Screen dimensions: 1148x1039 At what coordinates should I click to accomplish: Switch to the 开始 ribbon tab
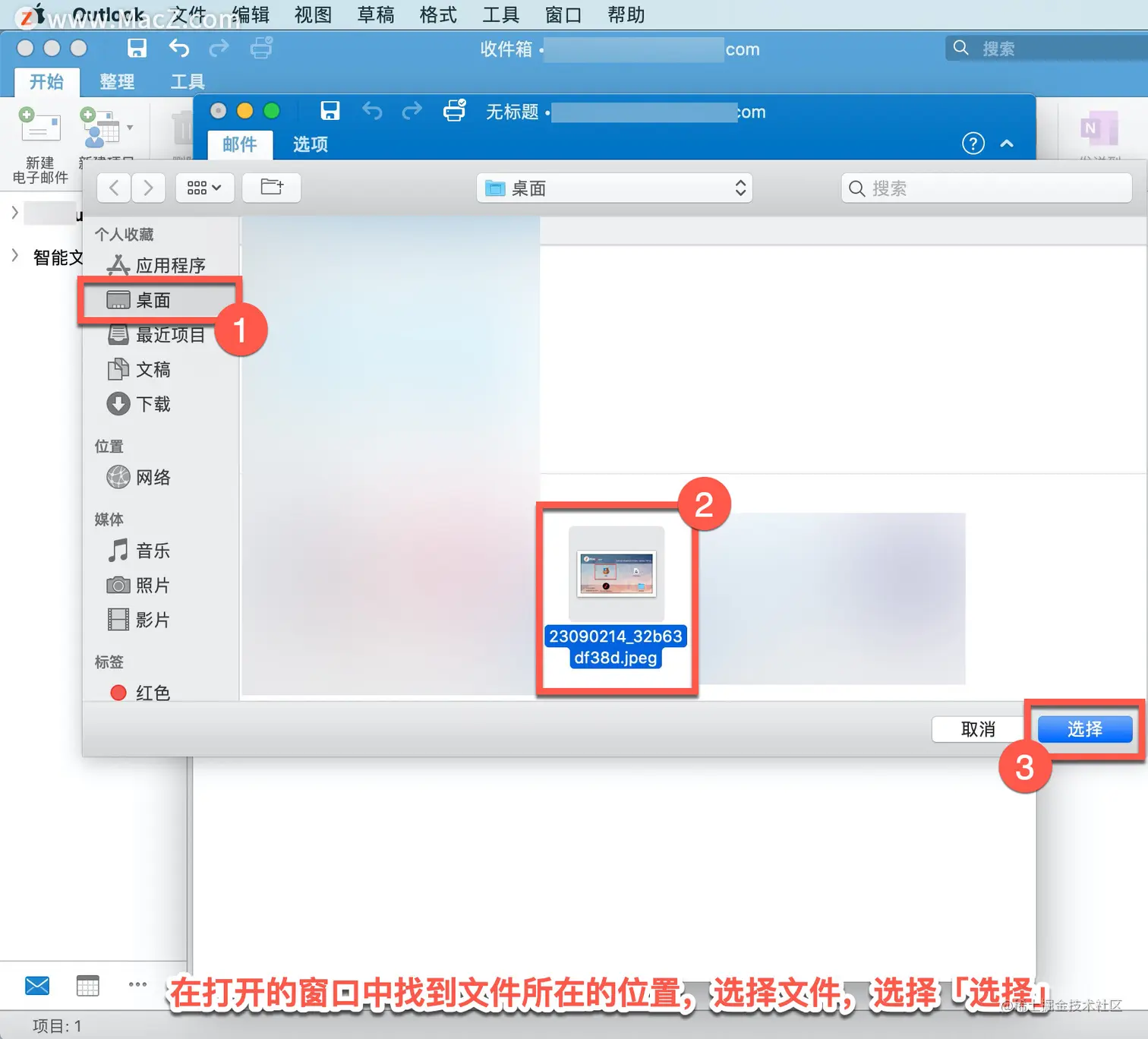(x=46, y=81)
